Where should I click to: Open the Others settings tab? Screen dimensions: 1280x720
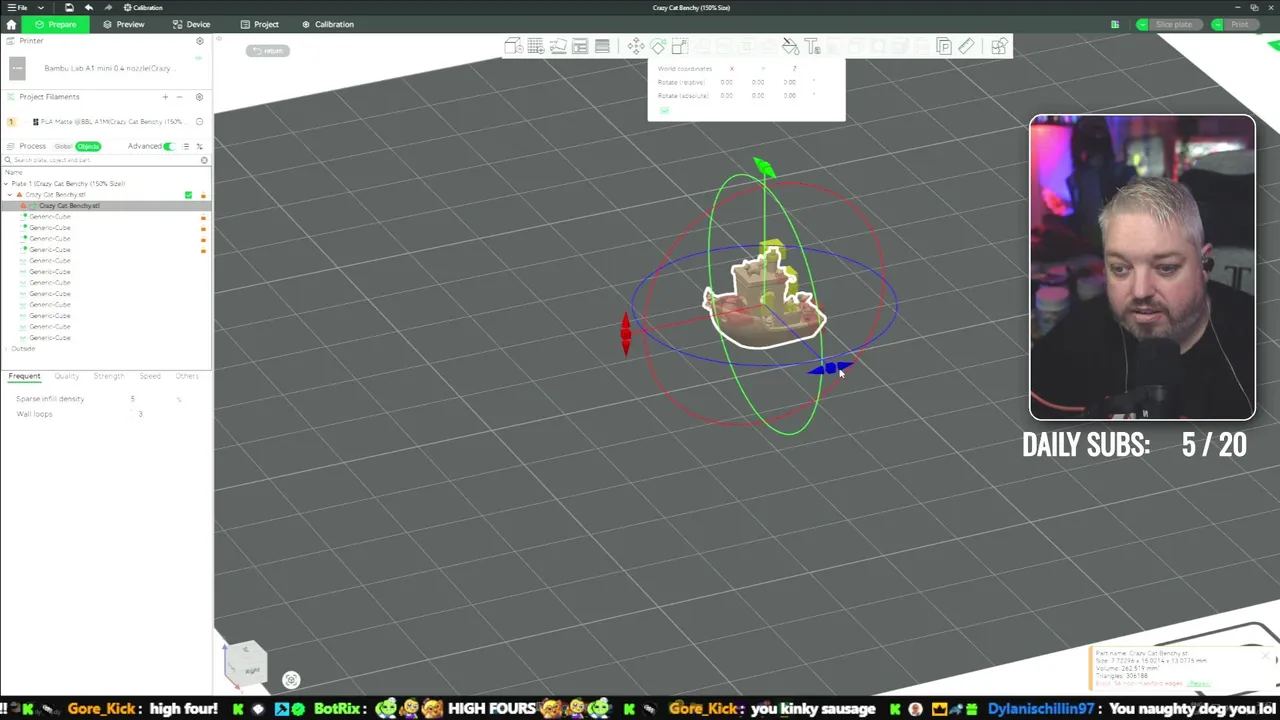point(187,376)
